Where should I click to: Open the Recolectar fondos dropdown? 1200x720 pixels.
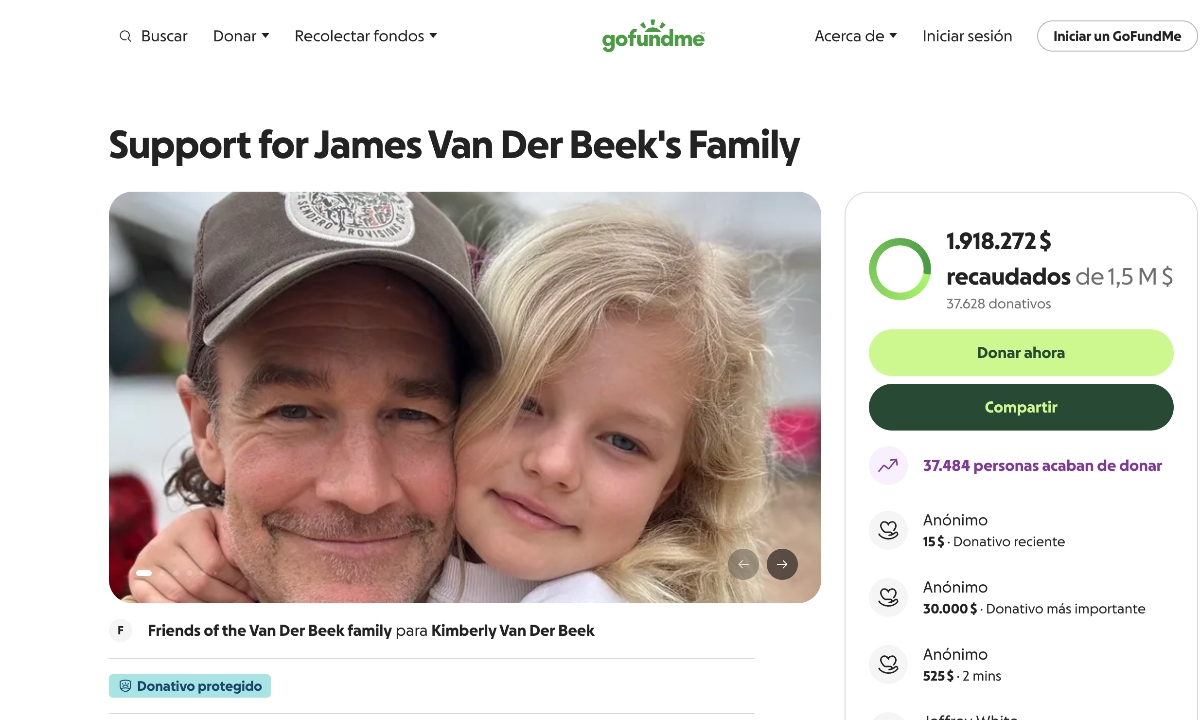(x=365, y=36)
